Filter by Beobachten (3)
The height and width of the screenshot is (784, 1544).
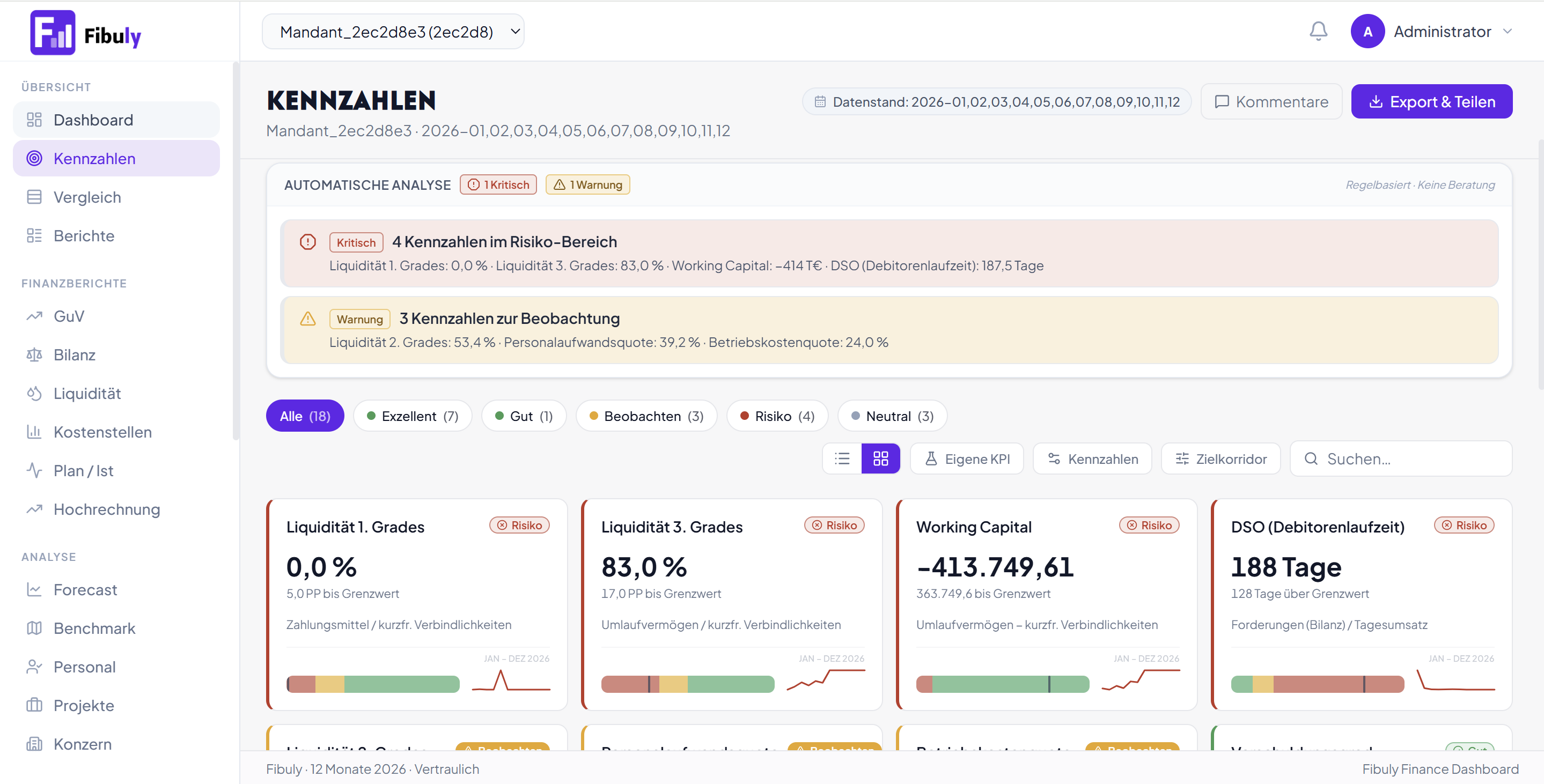click(646, 416)
